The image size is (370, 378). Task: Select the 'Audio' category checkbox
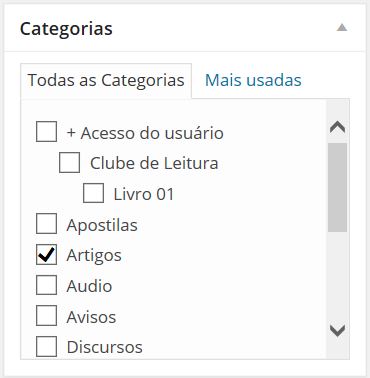coord(46,285)
